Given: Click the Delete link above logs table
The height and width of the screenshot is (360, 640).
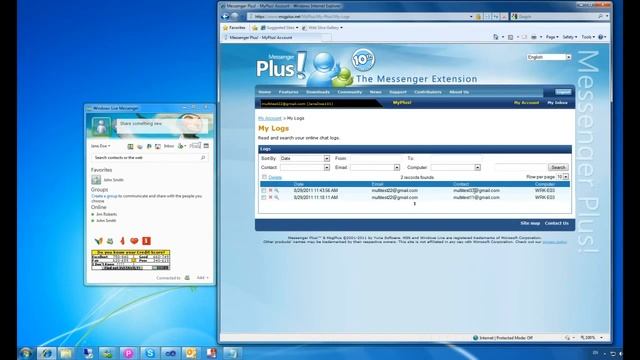Looking at the screenshot, I should point(275,178).
